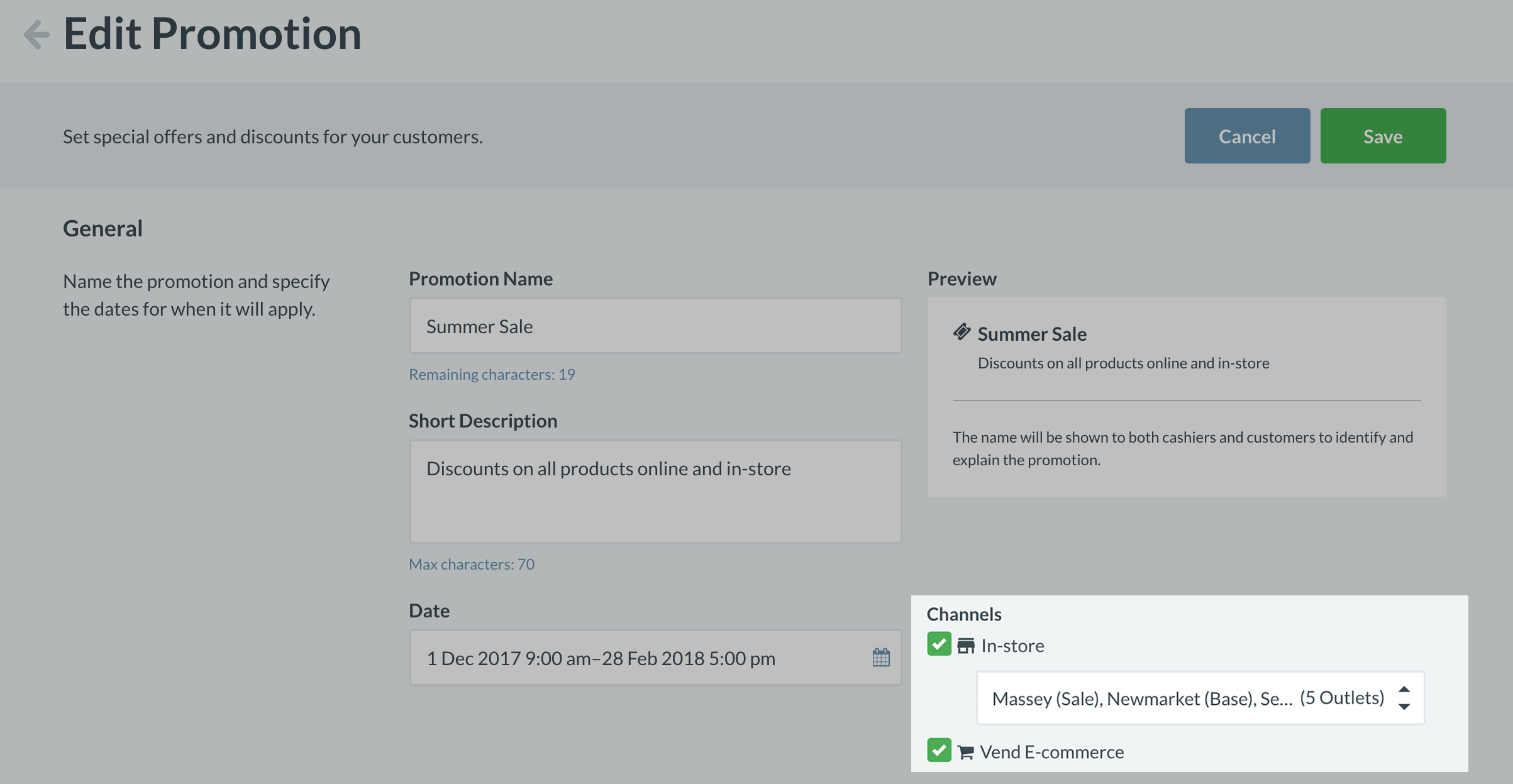Image resolution: width=1513 pixels, height=784 pixels.
Task: Click the In-store shop icon
Action: pos(966,646)
